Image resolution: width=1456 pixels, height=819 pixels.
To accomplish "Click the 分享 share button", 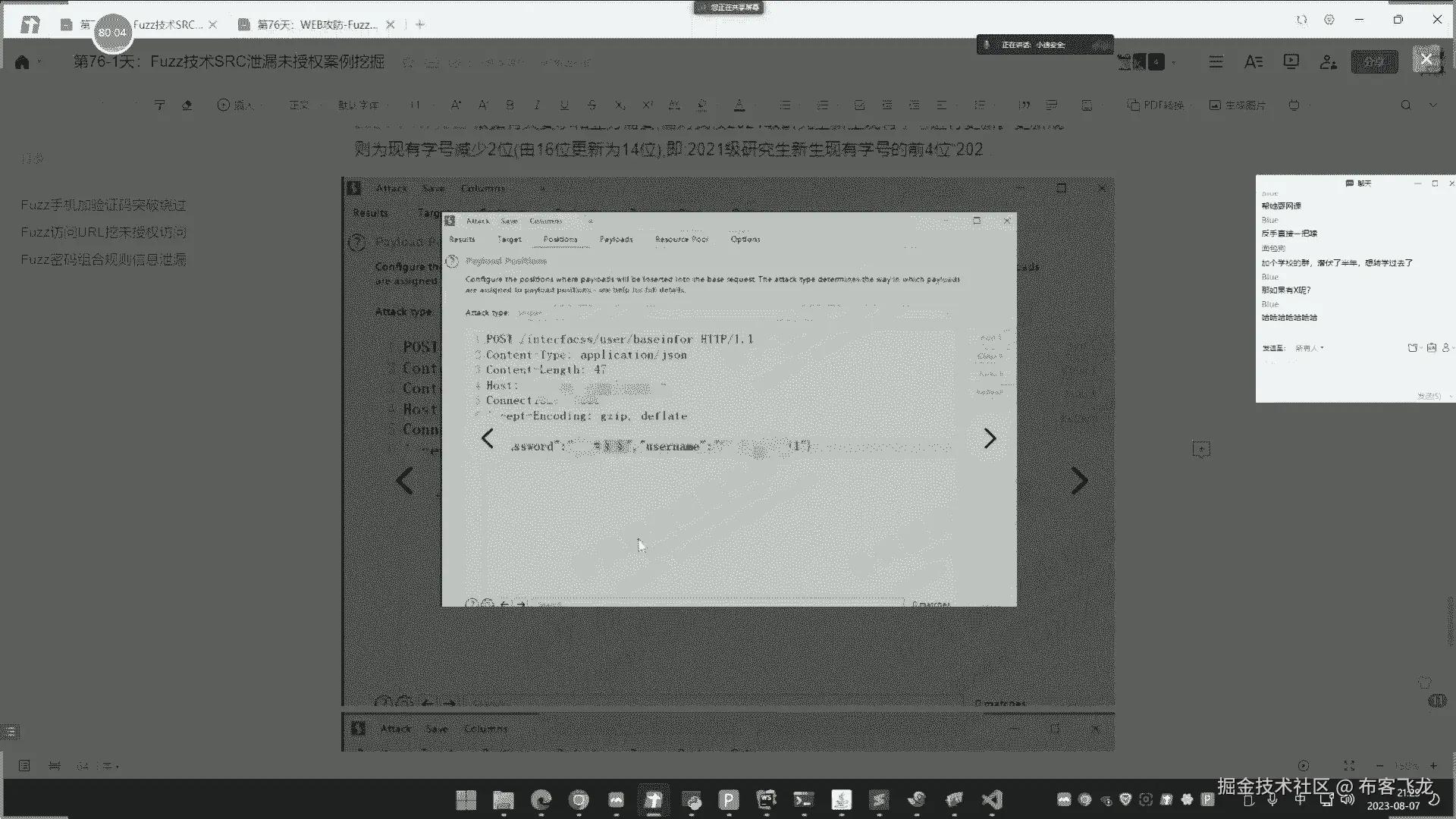I will [1374, 61].
